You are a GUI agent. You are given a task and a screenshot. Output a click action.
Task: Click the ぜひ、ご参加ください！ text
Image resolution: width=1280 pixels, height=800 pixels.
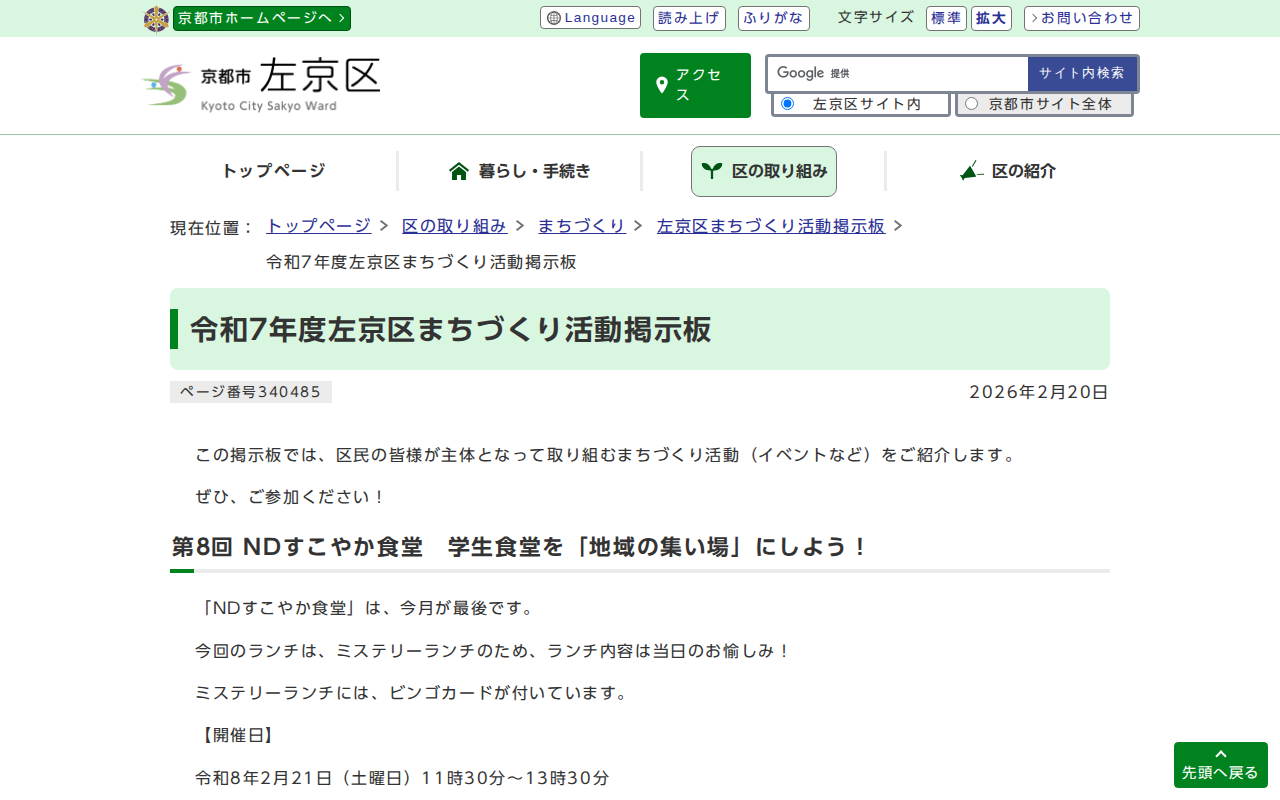pos(290,497)
